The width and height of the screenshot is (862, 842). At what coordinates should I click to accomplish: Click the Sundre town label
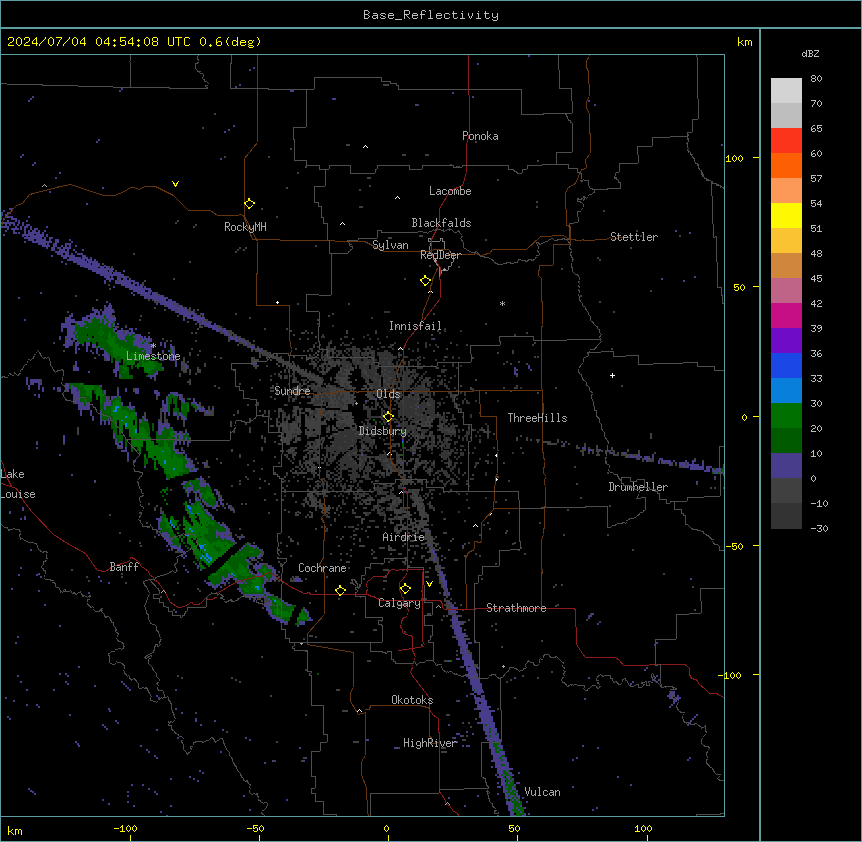pyautogui.click(x=292, y=391)
